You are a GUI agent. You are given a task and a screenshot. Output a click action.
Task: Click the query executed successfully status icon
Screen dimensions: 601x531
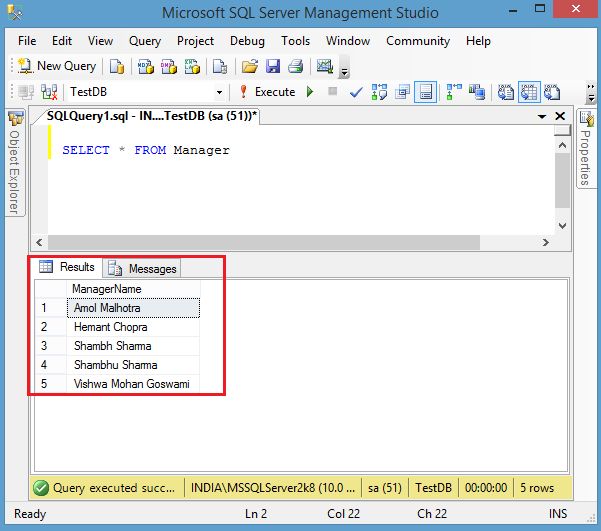[x=41, y=488]
